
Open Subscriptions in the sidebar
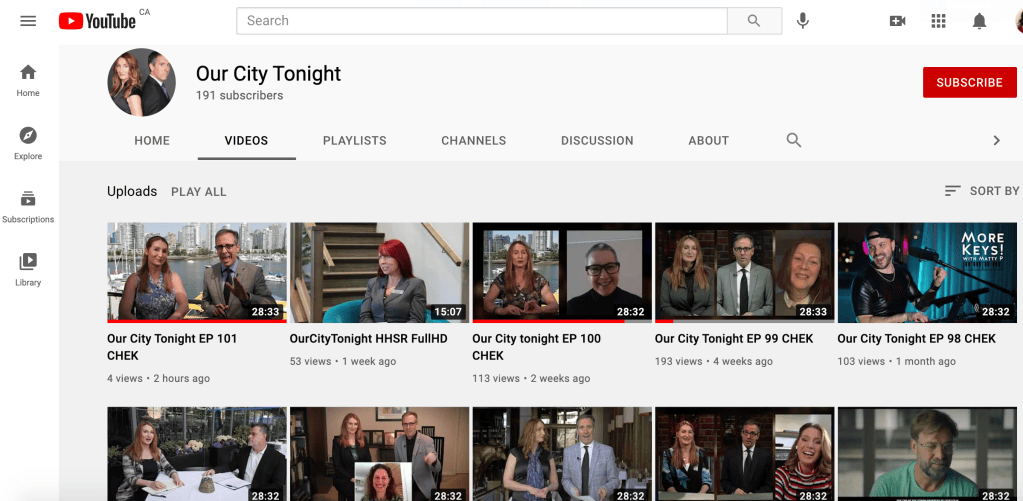[x=28, y=207]
